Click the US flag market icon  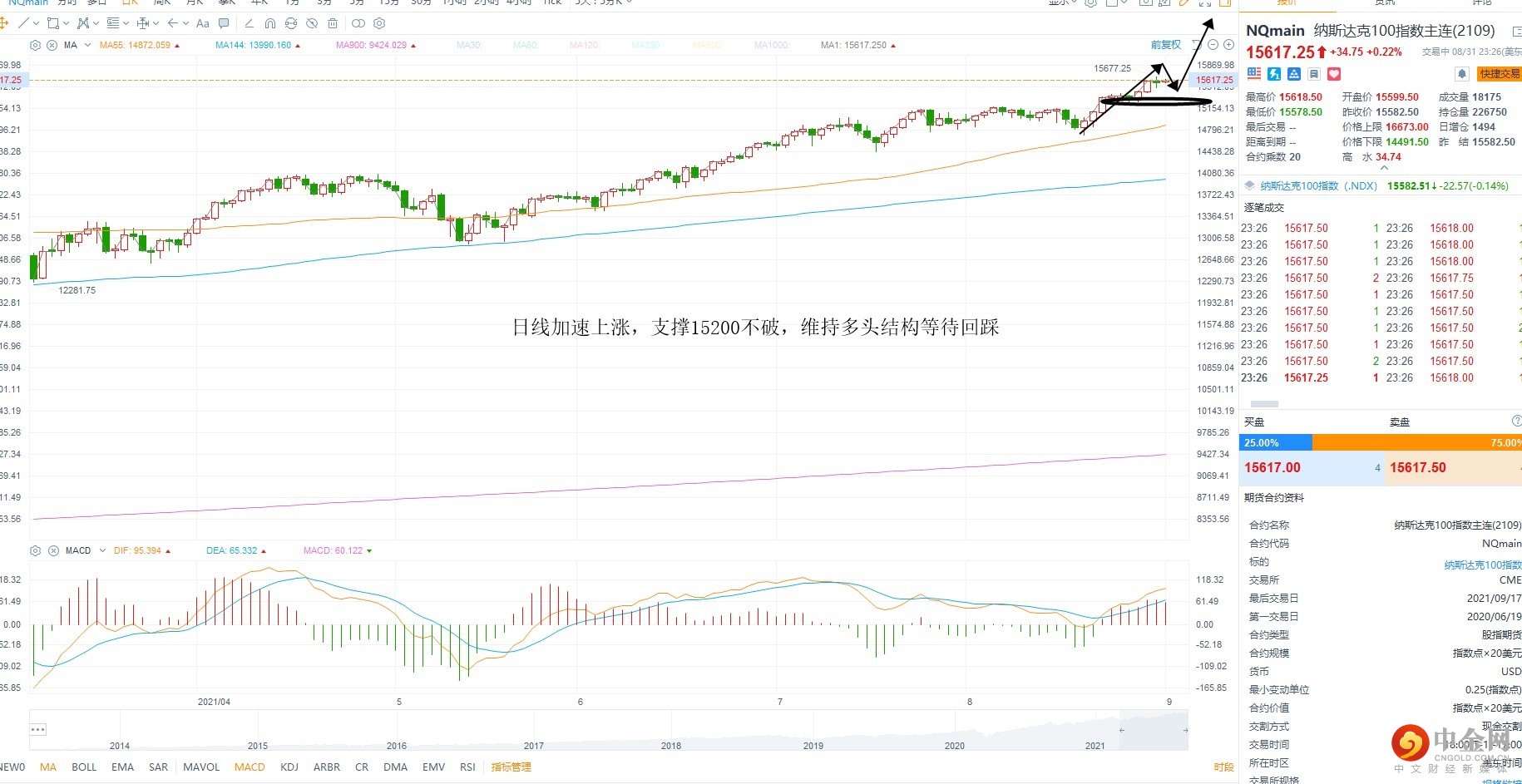[x=1254, y=74]
